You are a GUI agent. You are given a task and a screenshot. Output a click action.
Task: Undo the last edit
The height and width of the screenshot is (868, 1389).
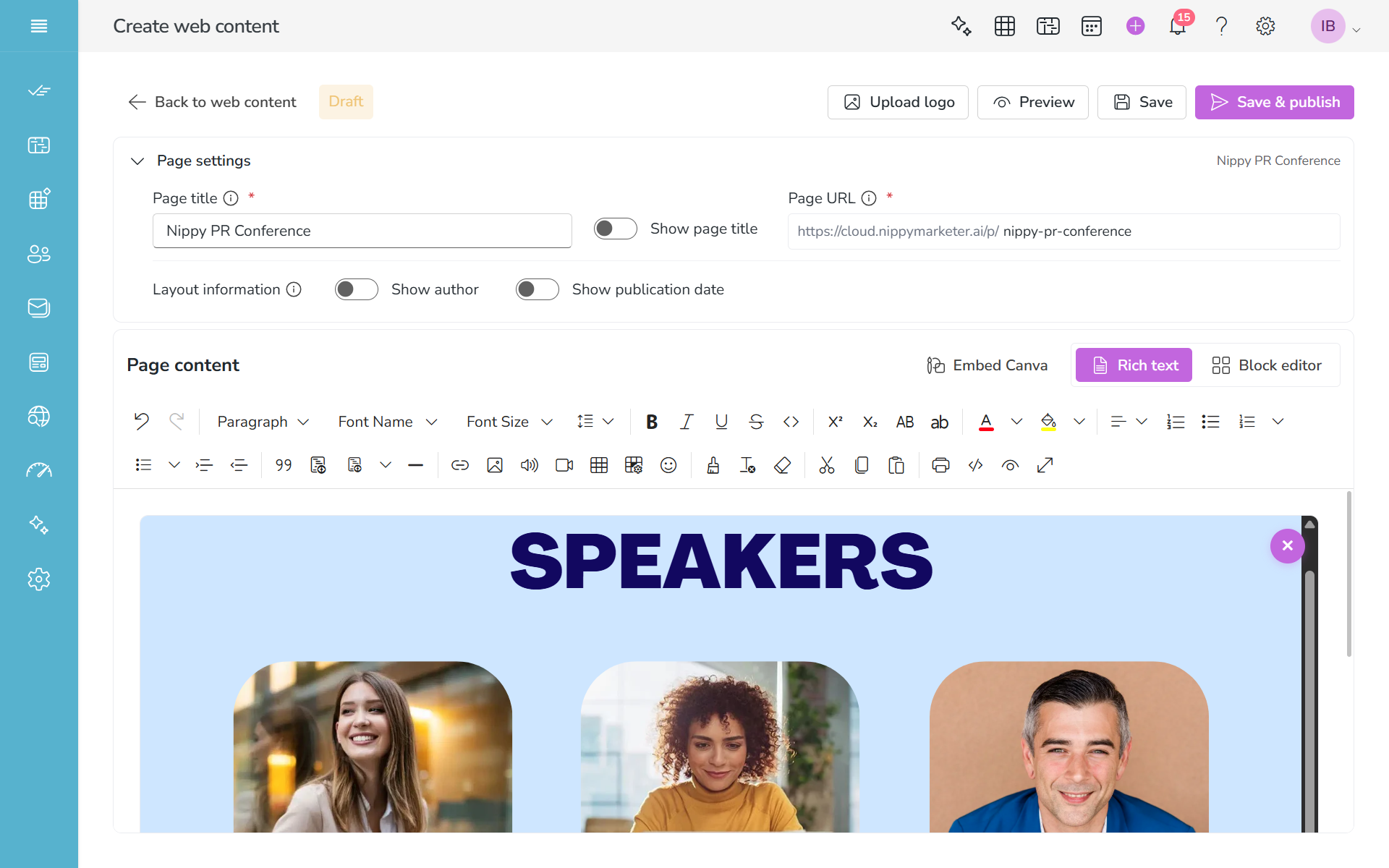pos(142,422)
